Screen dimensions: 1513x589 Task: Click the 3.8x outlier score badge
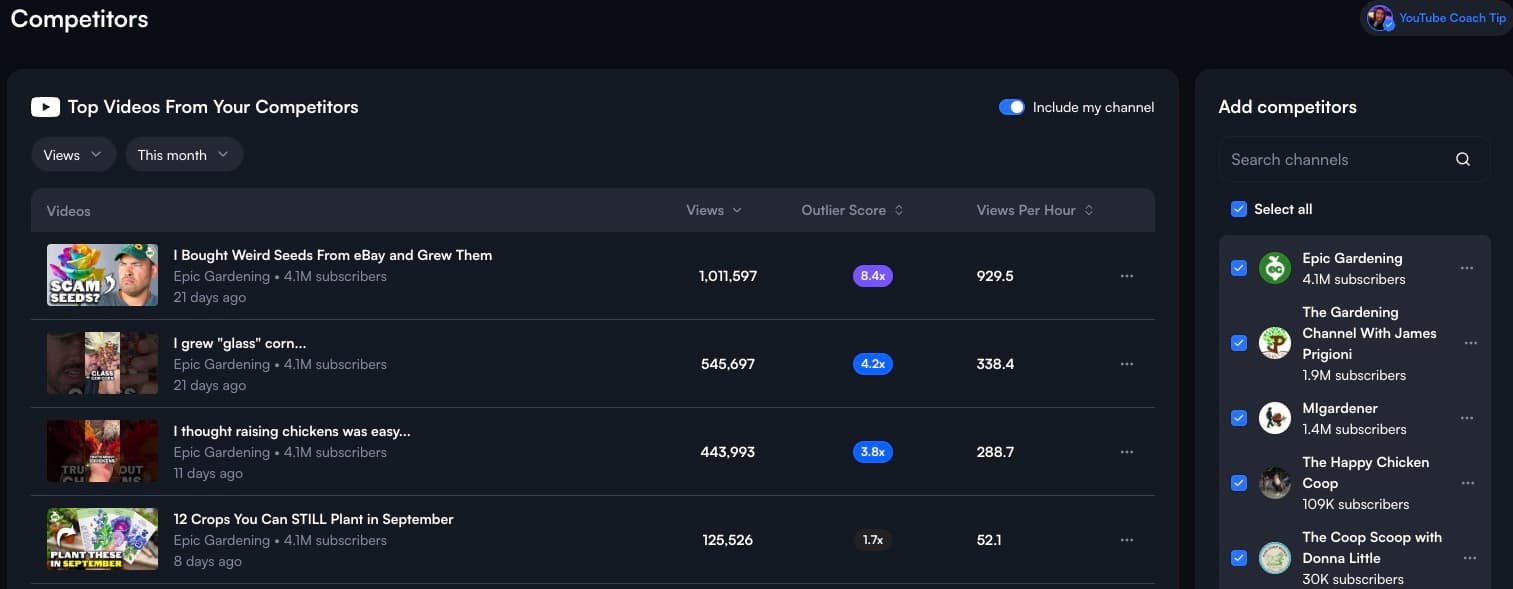tap(873, 452)
